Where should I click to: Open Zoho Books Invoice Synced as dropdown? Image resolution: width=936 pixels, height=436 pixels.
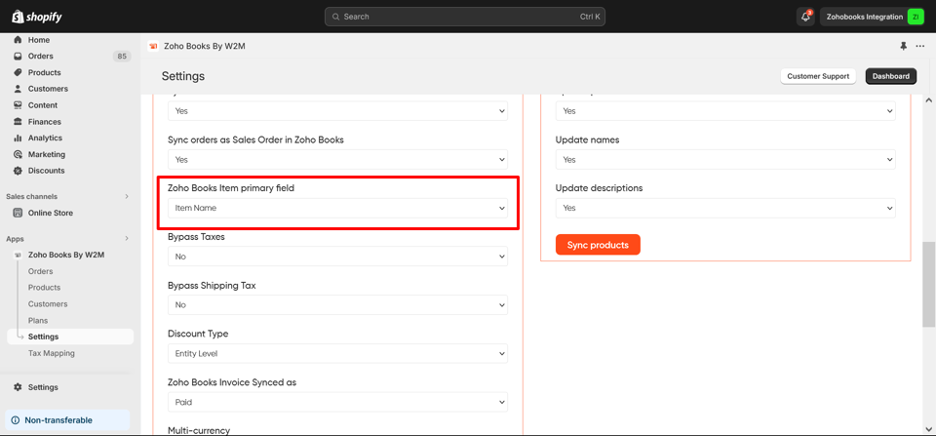[x=337, y=402]
